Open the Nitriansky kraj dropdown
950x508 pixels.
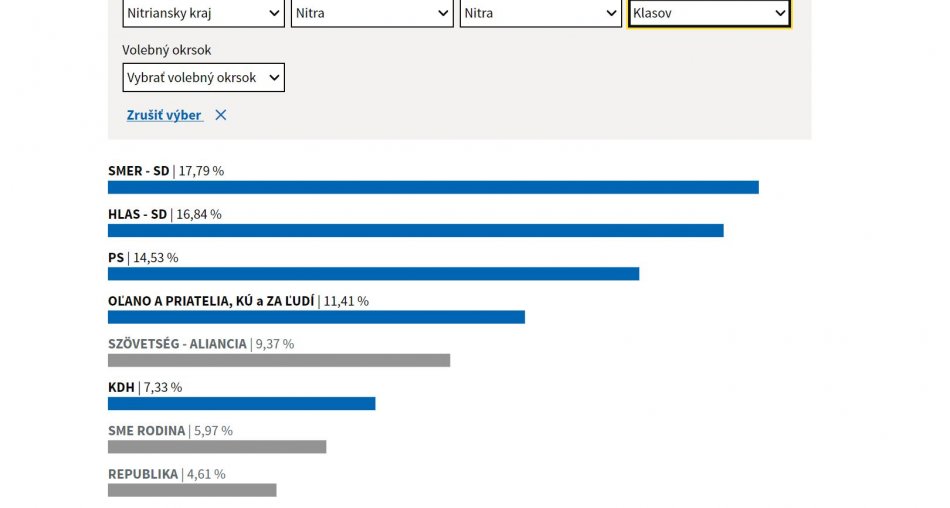coord(203,14)
